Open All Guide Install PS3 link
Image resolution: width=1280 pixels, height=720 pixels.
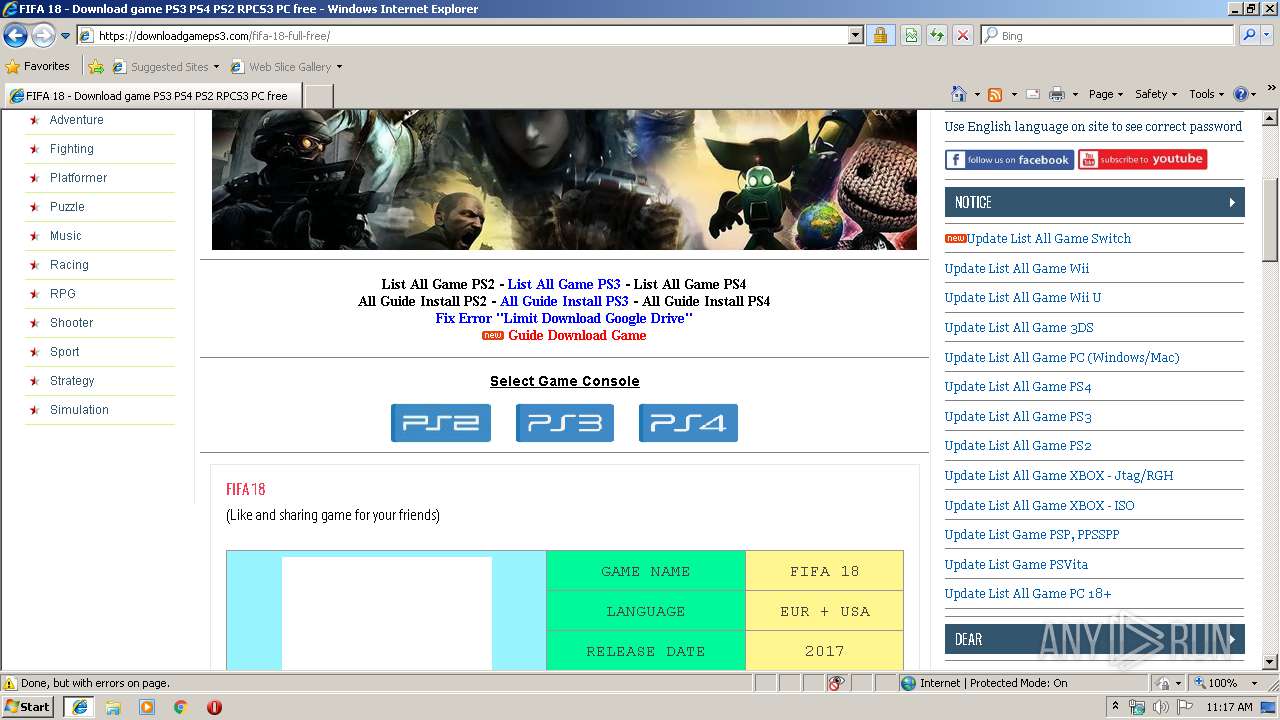click(564, 301)
